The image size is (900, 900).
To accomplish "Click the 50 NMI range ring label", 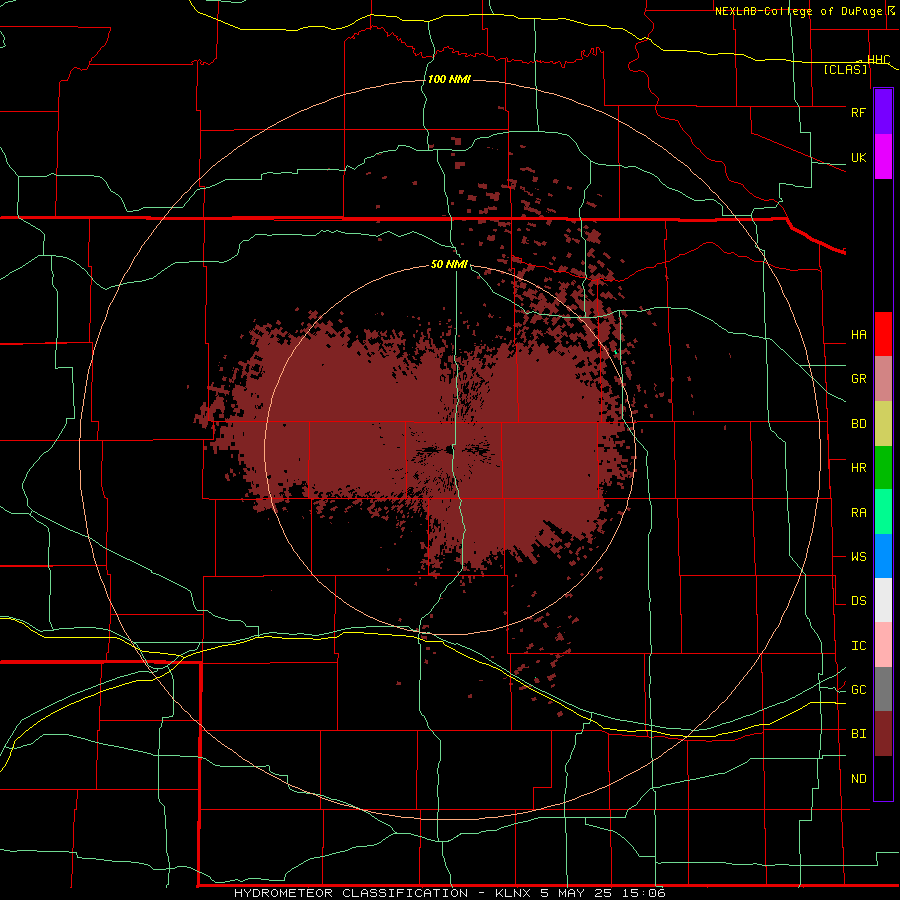I will coord(449,264).
